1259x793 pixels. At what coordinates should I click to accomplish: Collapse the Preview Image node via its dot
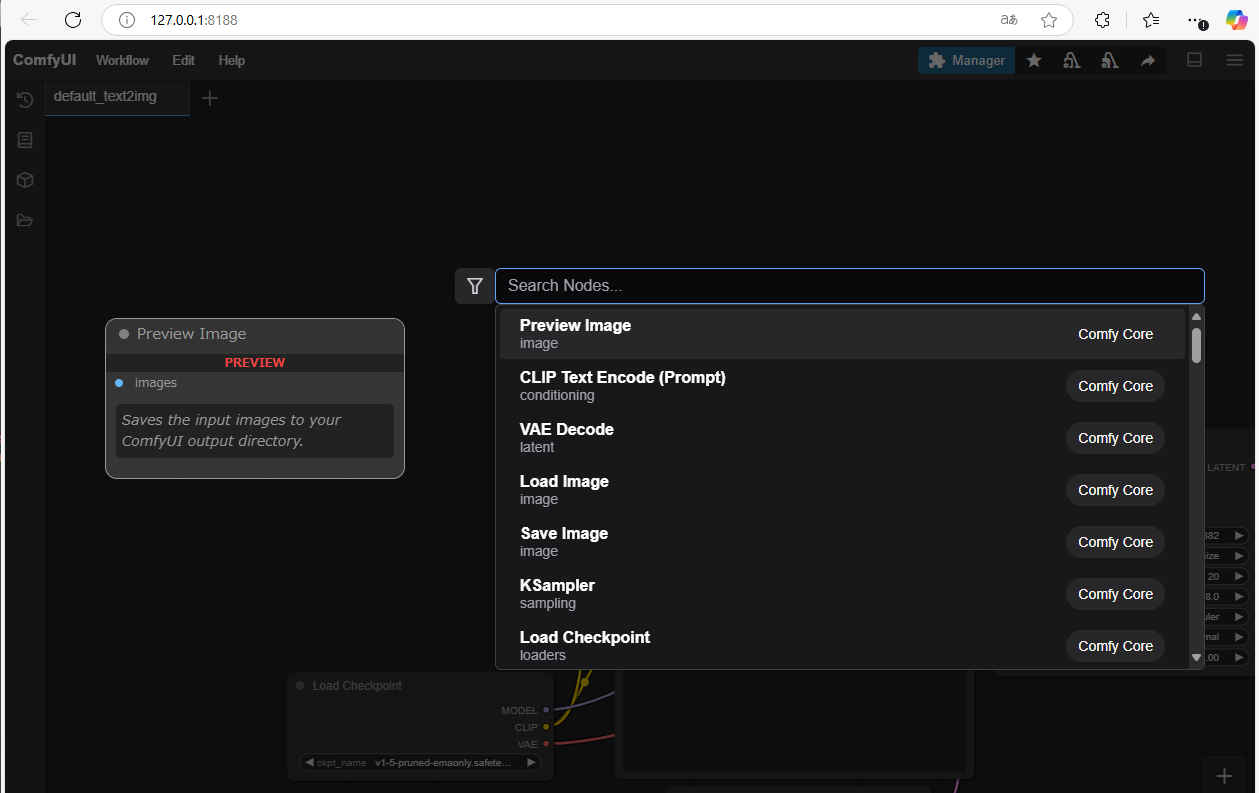(x=124, y=335)
